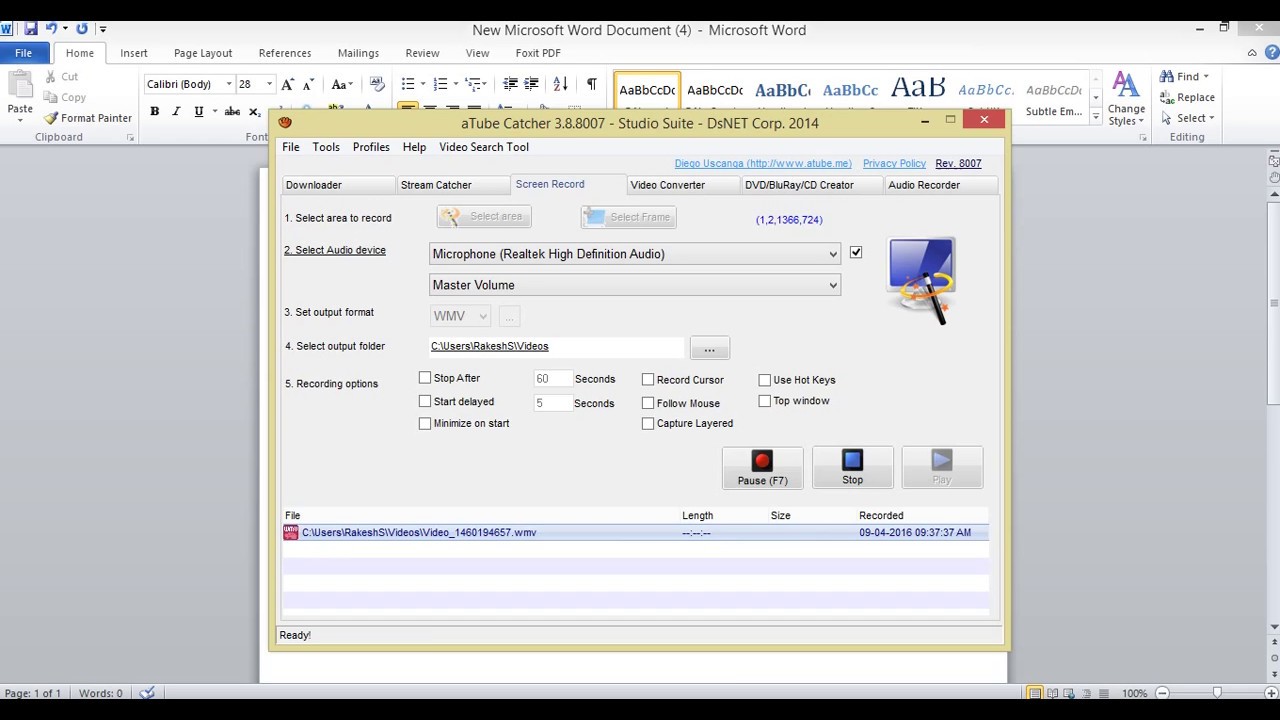This screenshot has width=1280, height=720.
Task: Click the Sort A-Z icon
Action: (x=560, y=85)
